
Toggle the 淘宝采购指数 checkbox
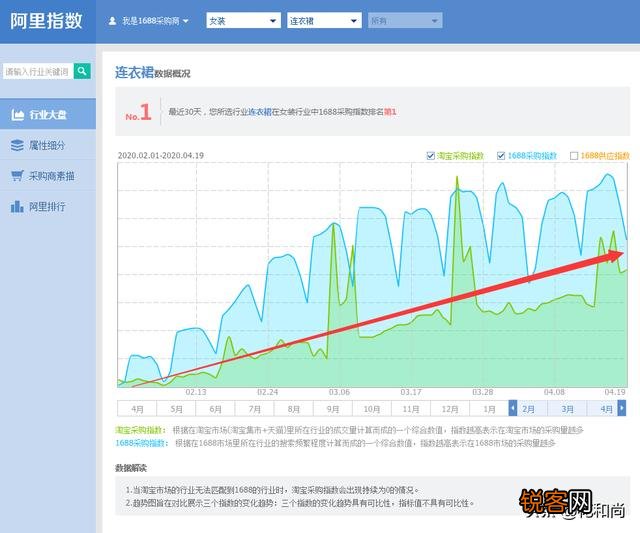coord(430,155)
